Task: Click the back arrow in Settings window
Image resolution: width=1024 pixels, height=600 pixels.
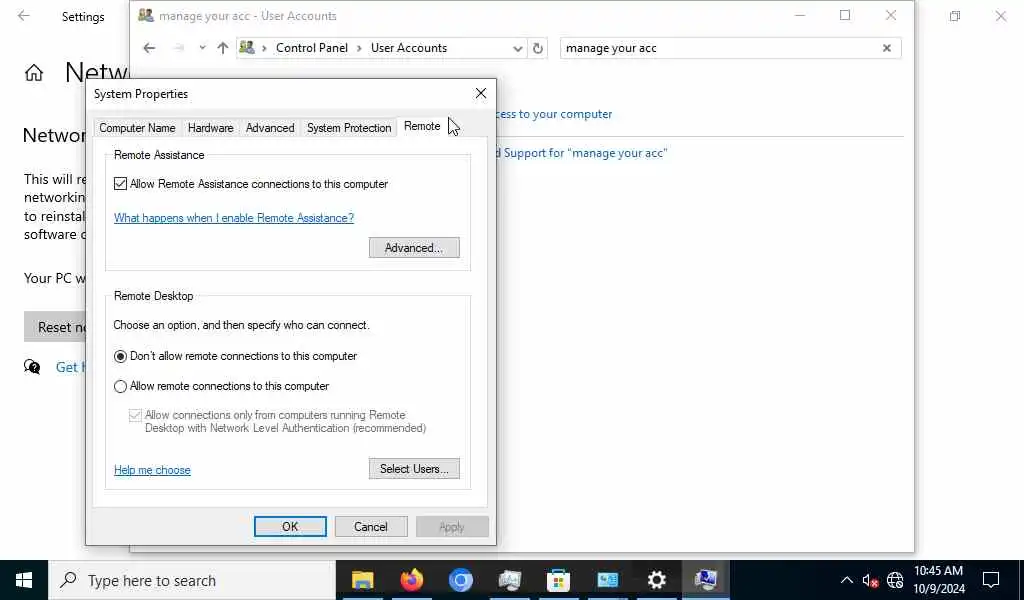Action: (x=24, y=16)
